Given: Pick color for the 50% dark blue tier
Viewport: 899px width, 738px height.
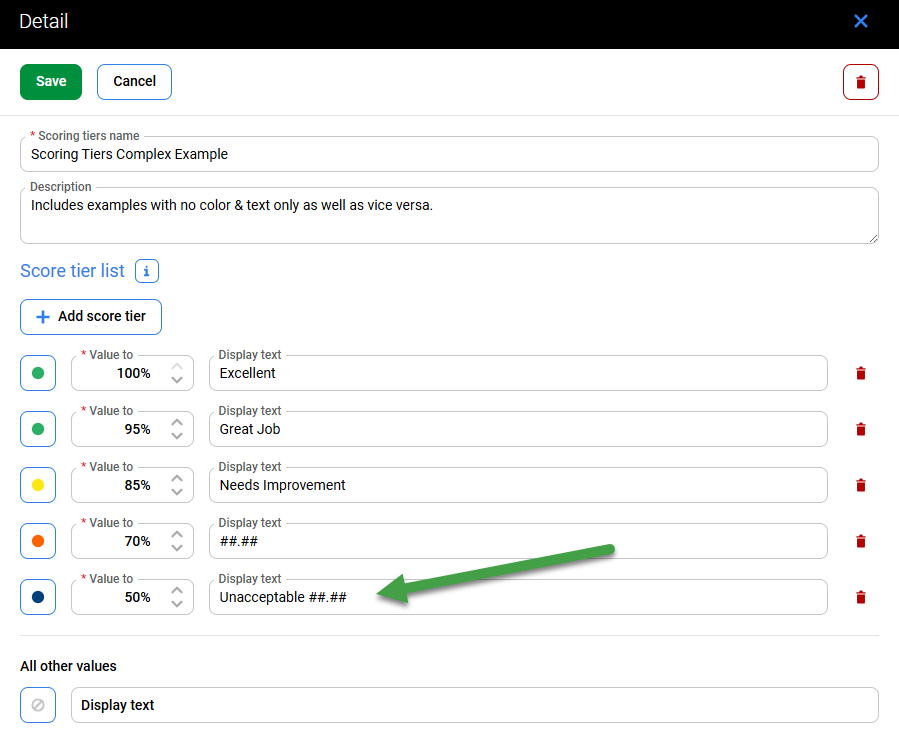Looking at the screenshot, I should point(38,597).
